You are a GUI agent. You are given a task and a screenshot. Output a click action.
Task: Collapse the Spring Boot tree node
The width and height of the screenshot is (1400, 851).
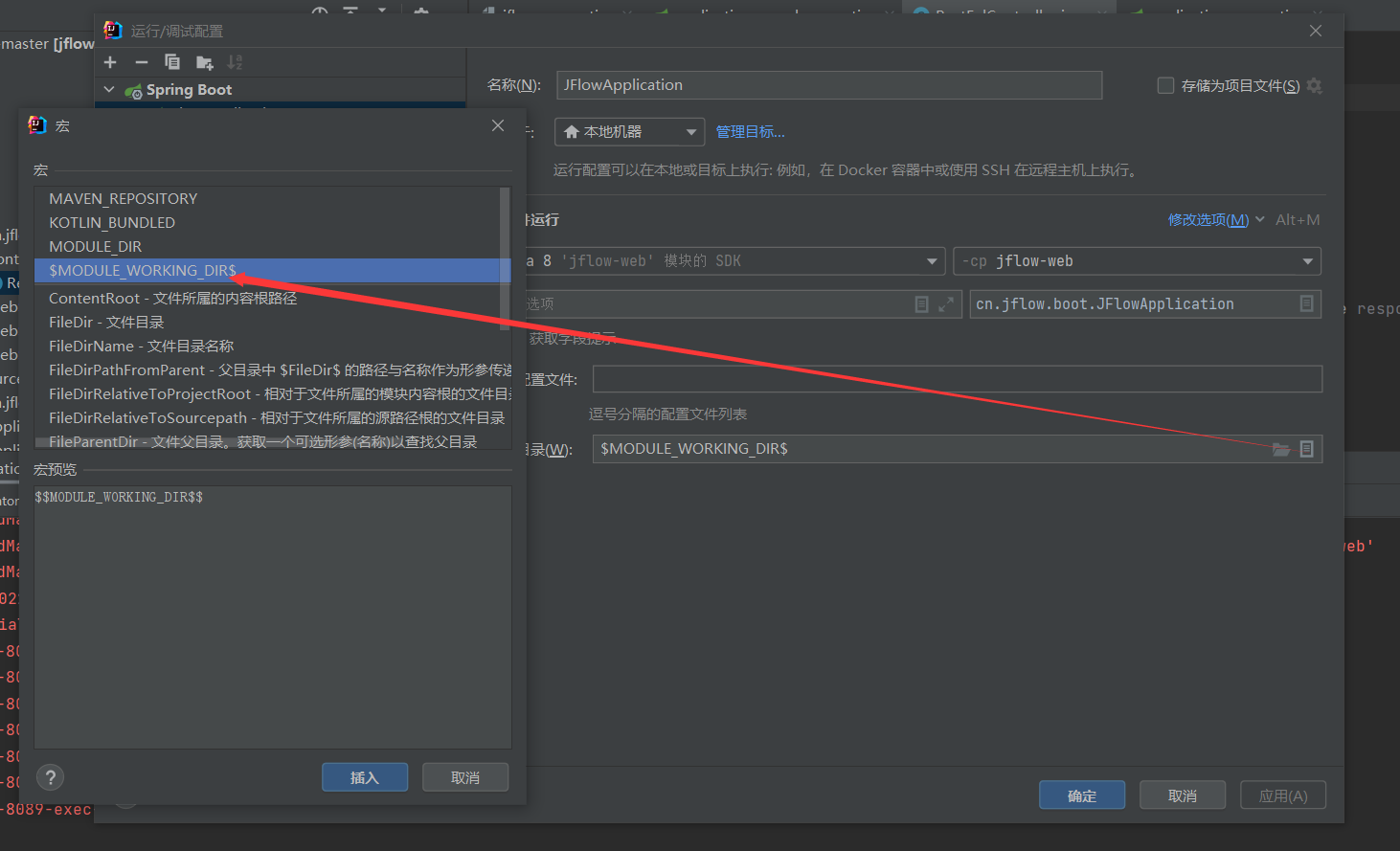(109, 89)
